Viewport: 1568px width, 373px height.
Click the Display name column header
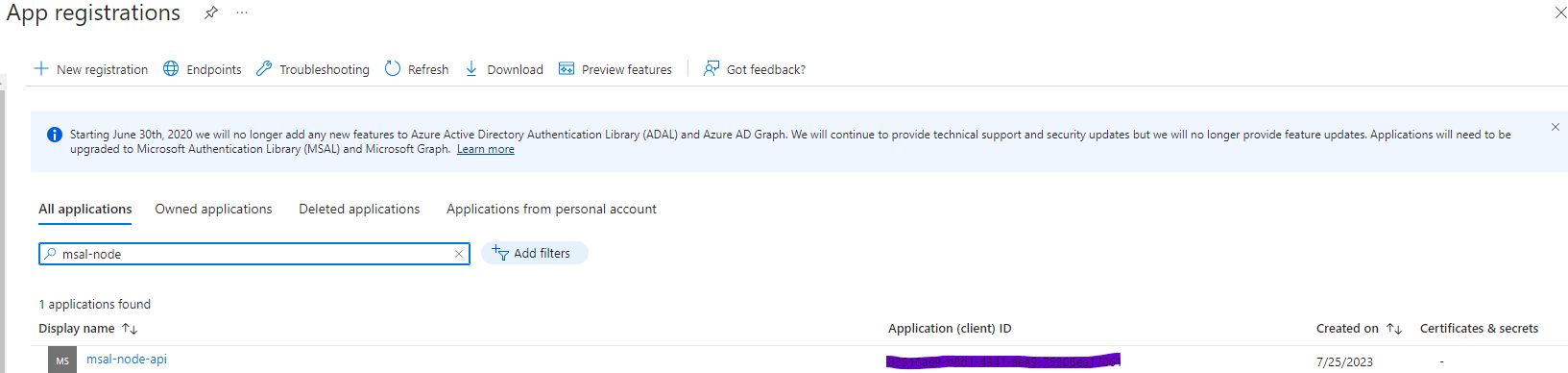(x=77, y=329)
